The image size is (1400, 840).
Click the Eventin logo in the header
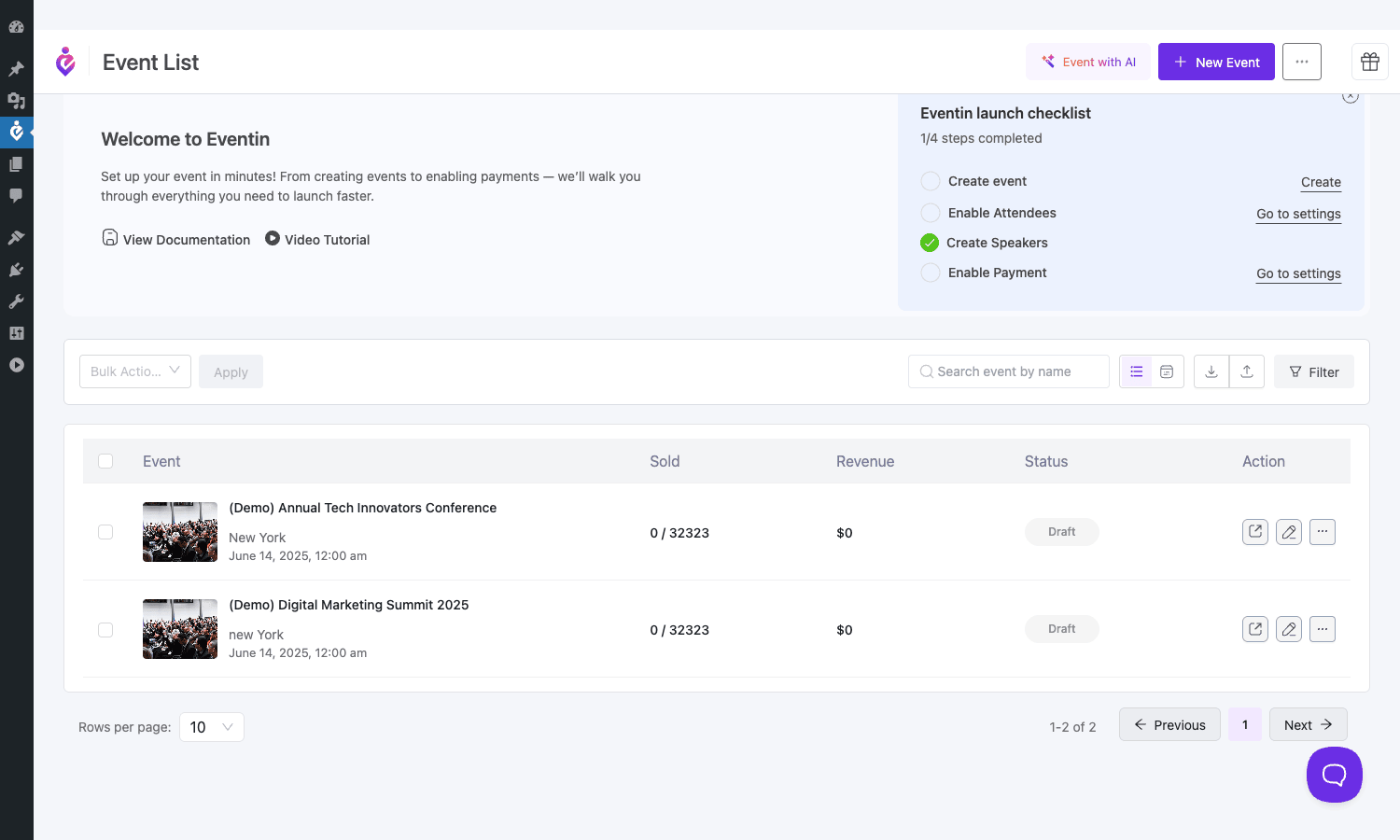tap(65, 62)
